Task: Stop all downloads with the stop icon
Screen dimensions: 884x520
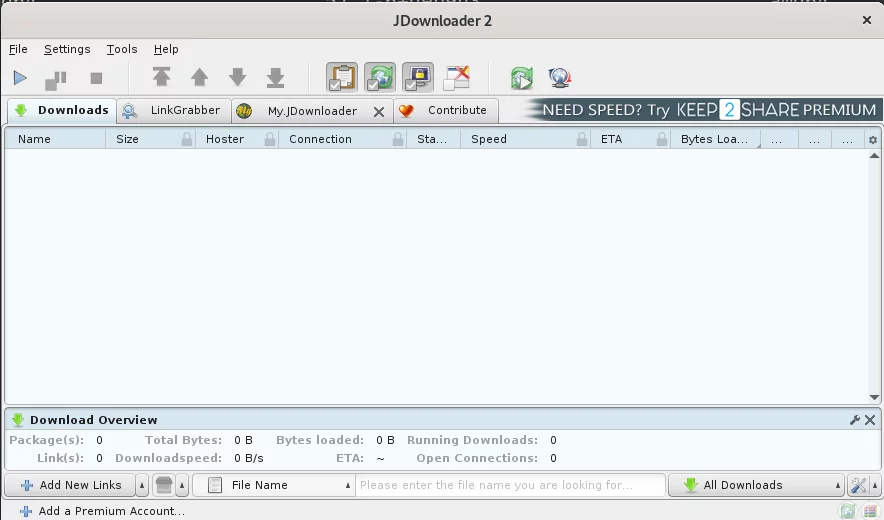Action: pyautogui.click(x=96, y=78)
